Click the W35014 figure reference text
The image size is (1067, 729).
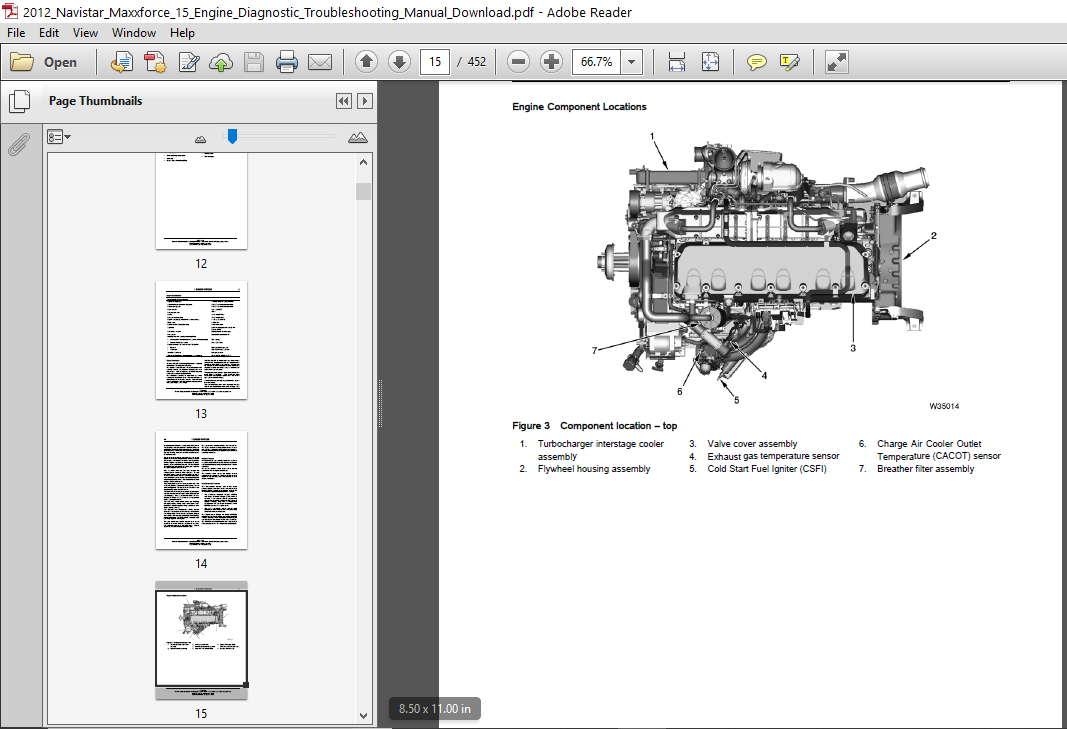point(945,406)
